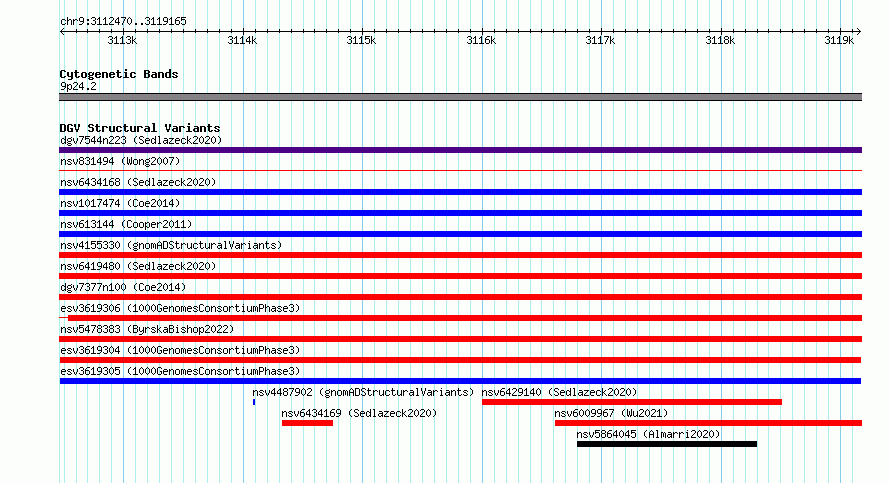The width and height of the screenshot is (890, 483).
Task: Select the short red nsv6434169 bar
Action: coord(307,423)
